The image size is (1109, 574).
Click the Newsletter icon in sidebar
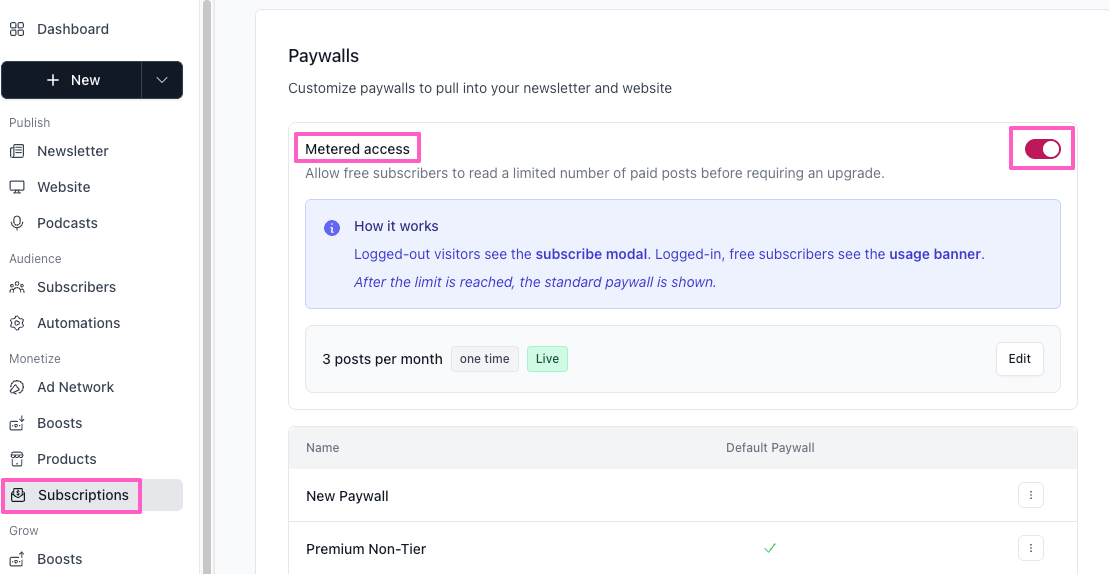click(17, 151)
